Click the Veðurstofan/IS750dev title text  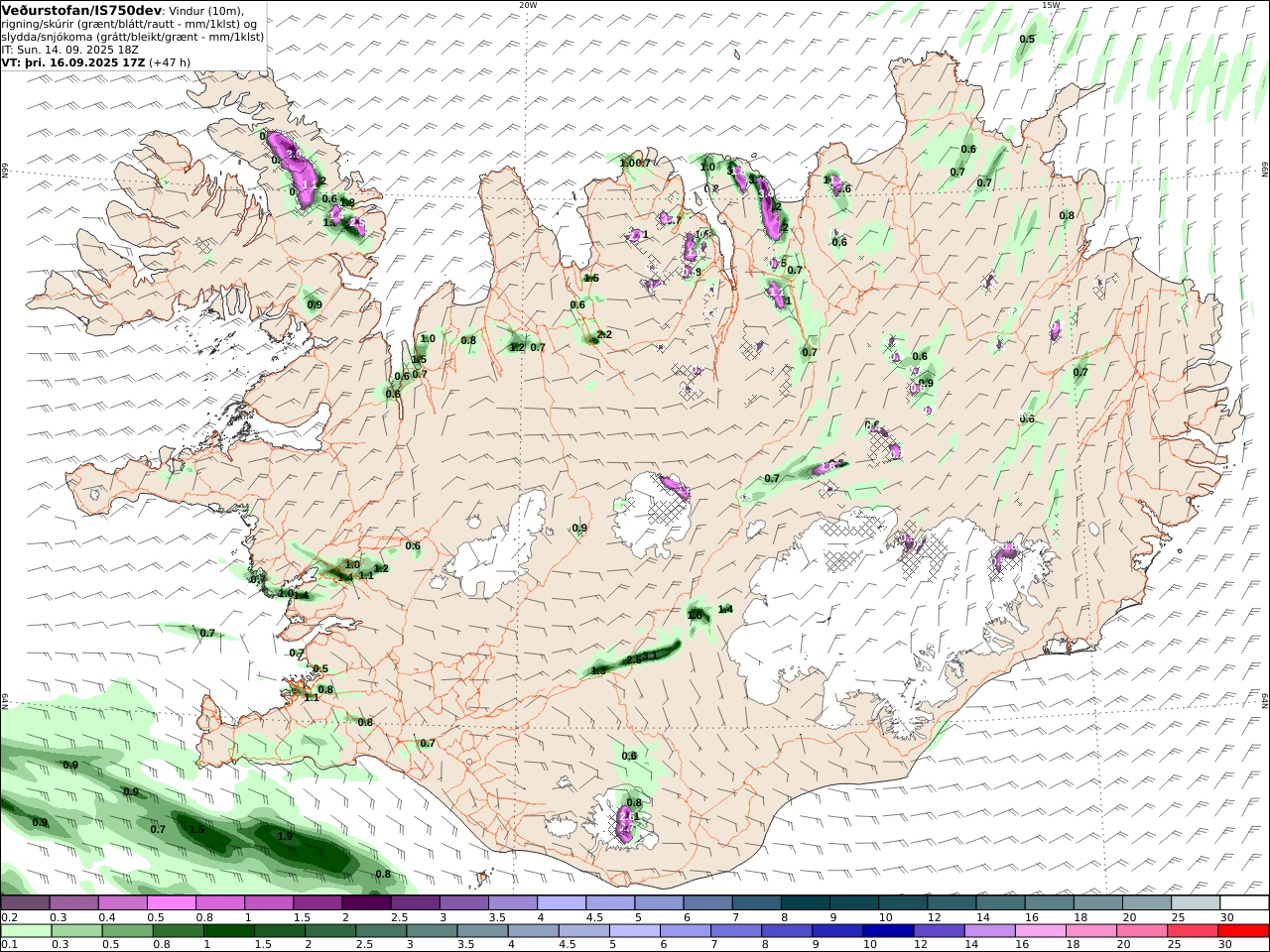pyautogui.click(x=82, y=10)
